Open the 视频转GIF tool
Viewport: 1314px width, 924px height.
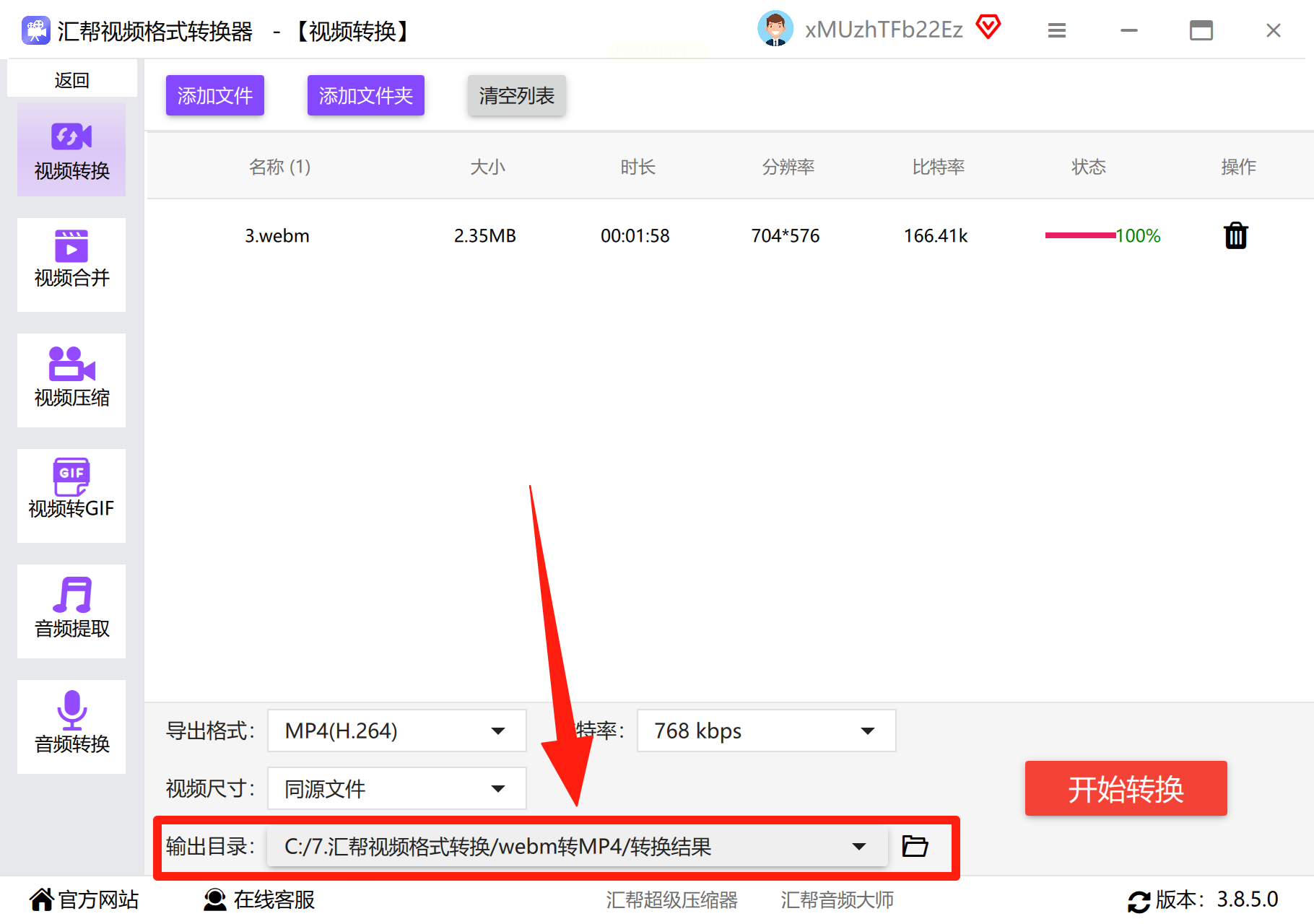71,496
